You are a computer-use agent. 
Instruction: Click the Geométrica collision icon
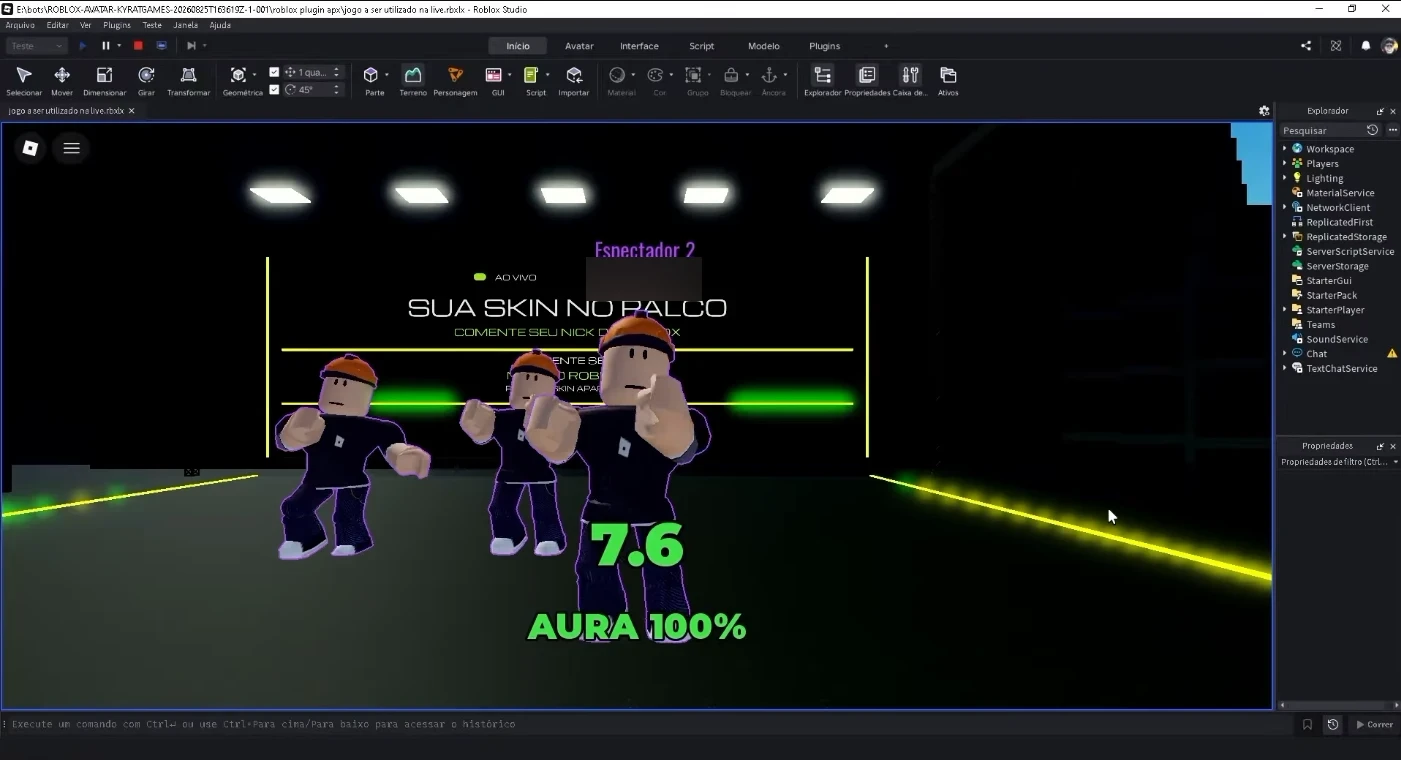(x=238, y=75)
